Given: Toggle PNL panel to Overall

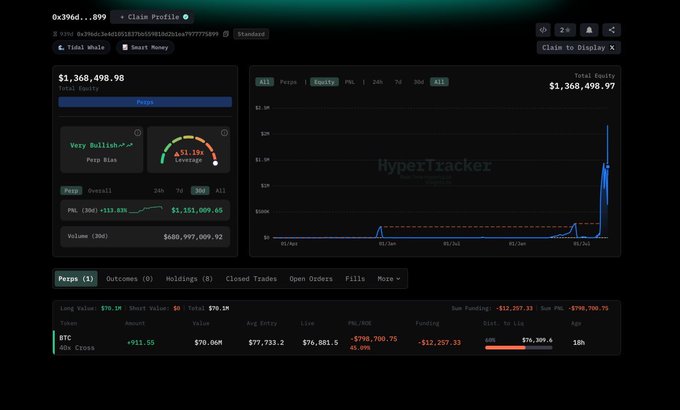Looking at the screenshot, I should click(99, 190).
